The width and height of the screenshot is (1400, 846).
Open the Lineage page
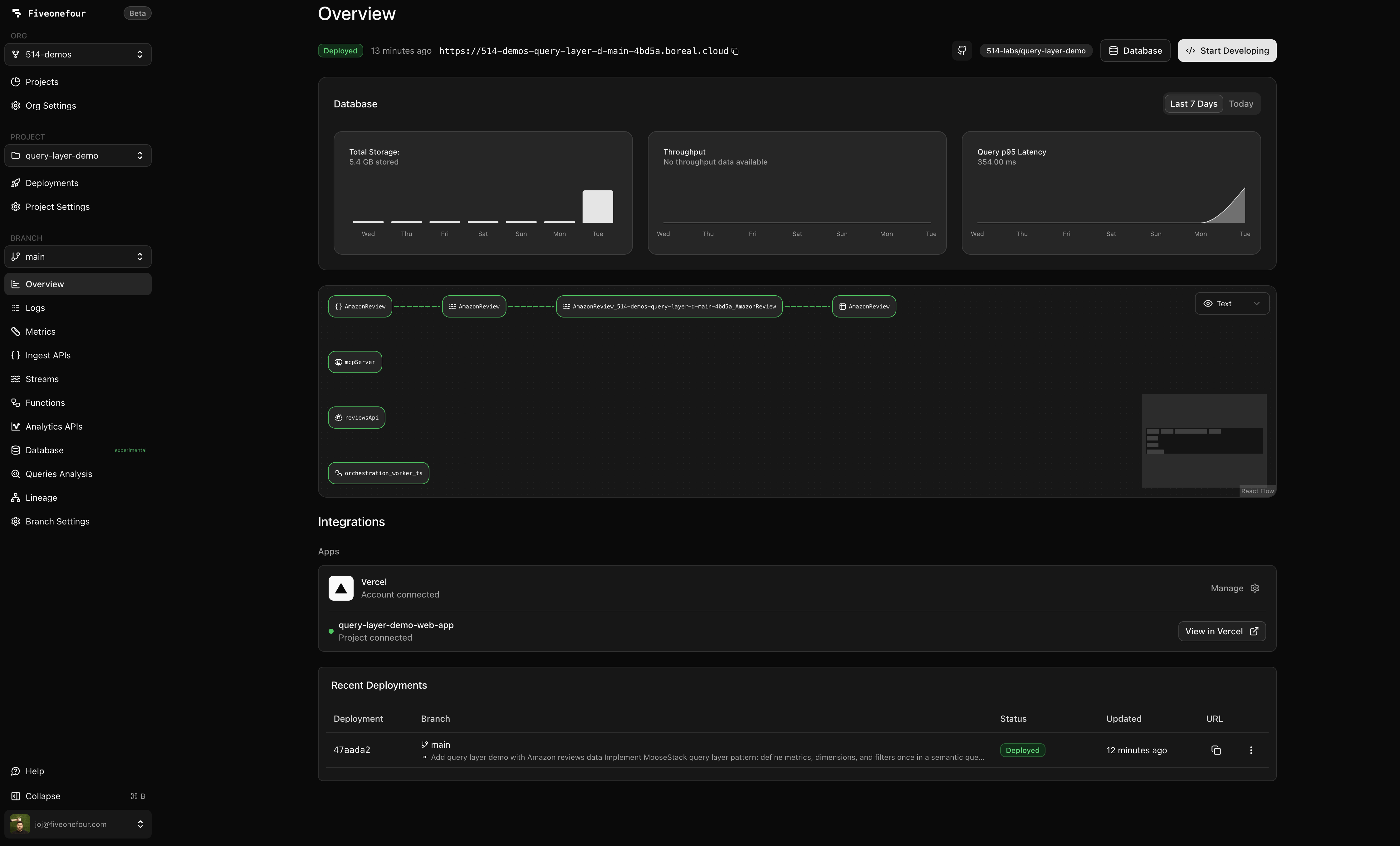coord(41,498)
